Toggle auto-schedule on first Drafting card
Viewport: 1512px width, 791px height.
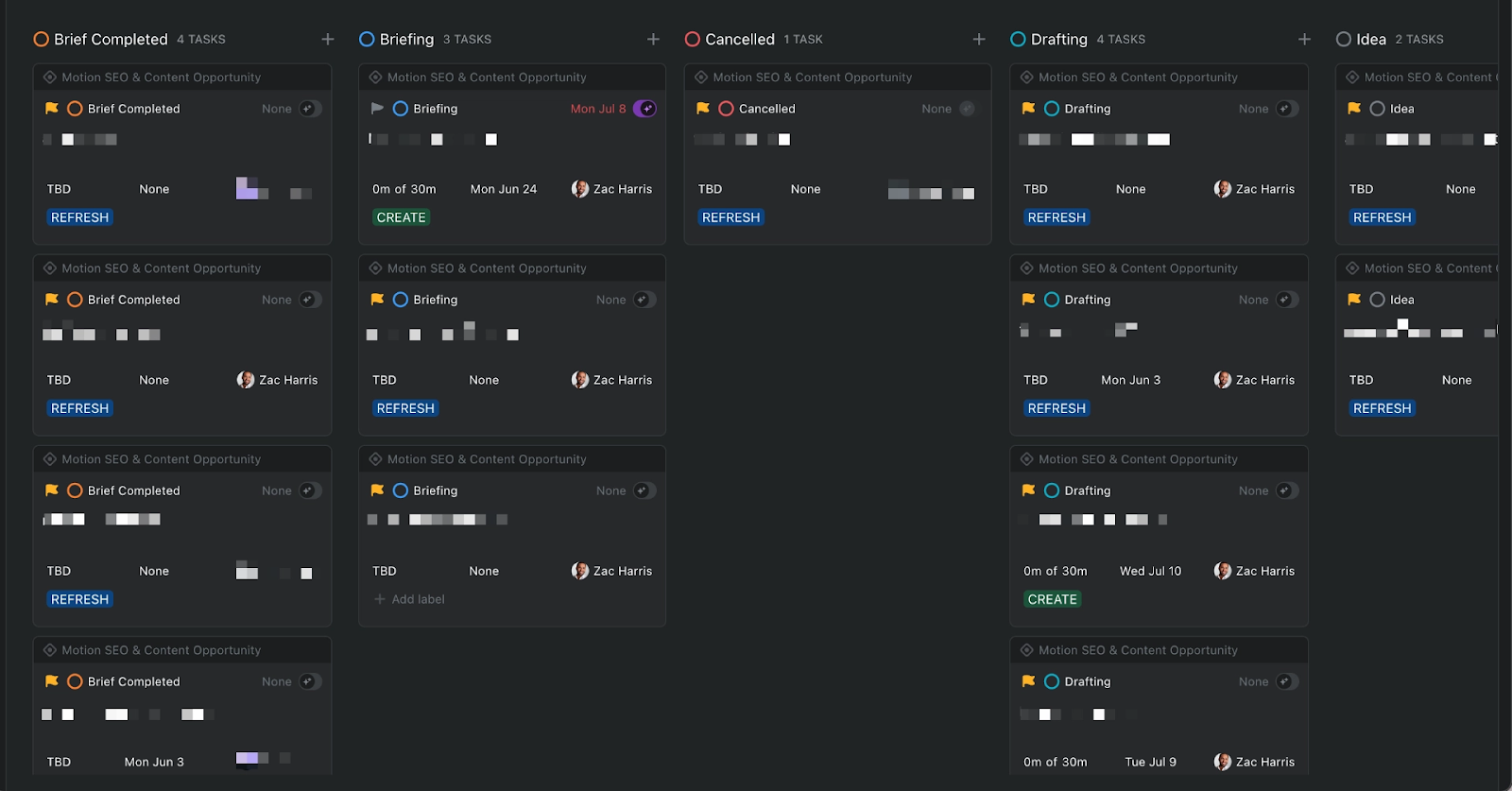(1287, 109)
